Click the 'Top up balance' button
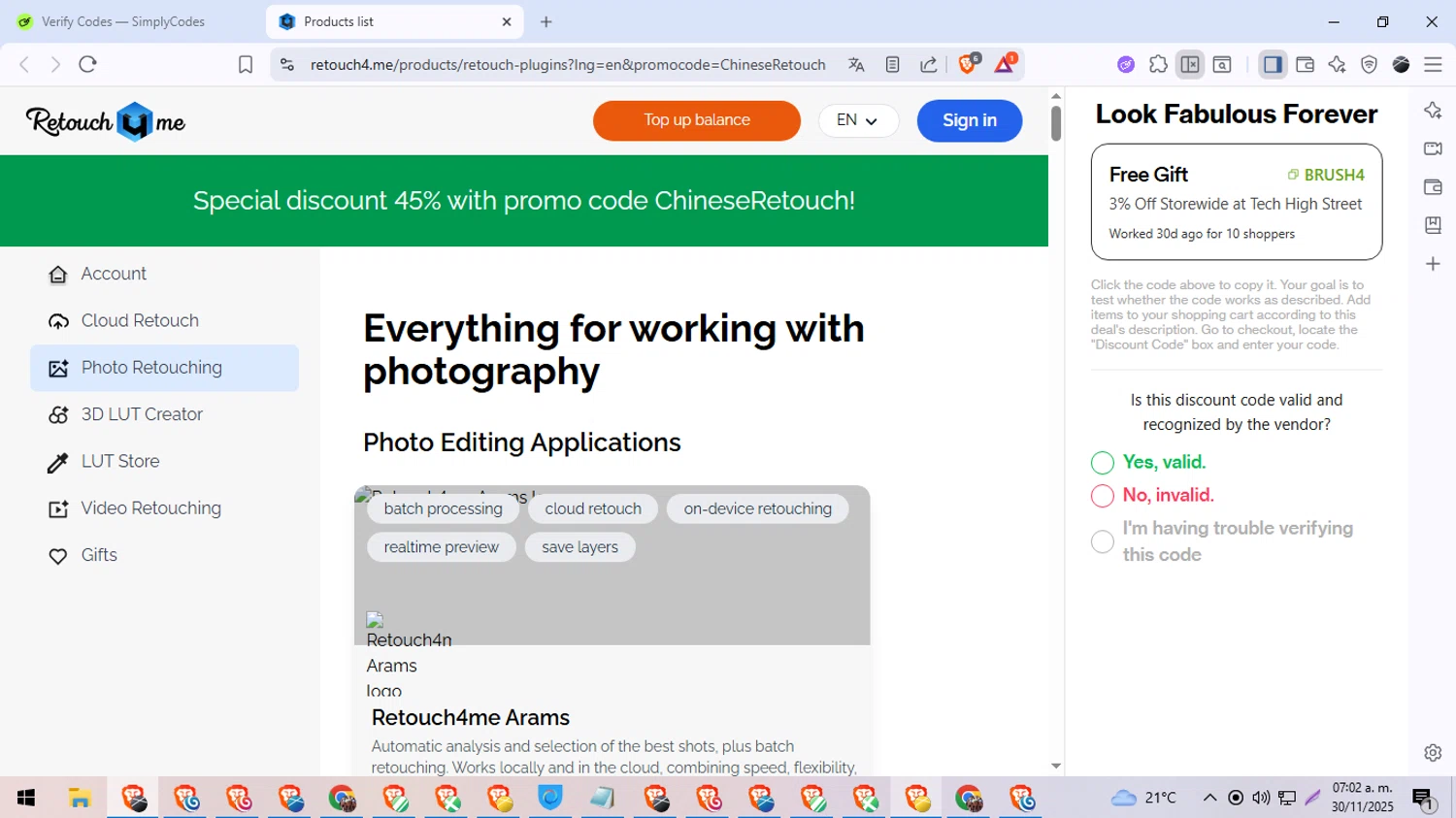Image resolution: width=1456 pixels, height=818 pixels. (x=697, y=120)
